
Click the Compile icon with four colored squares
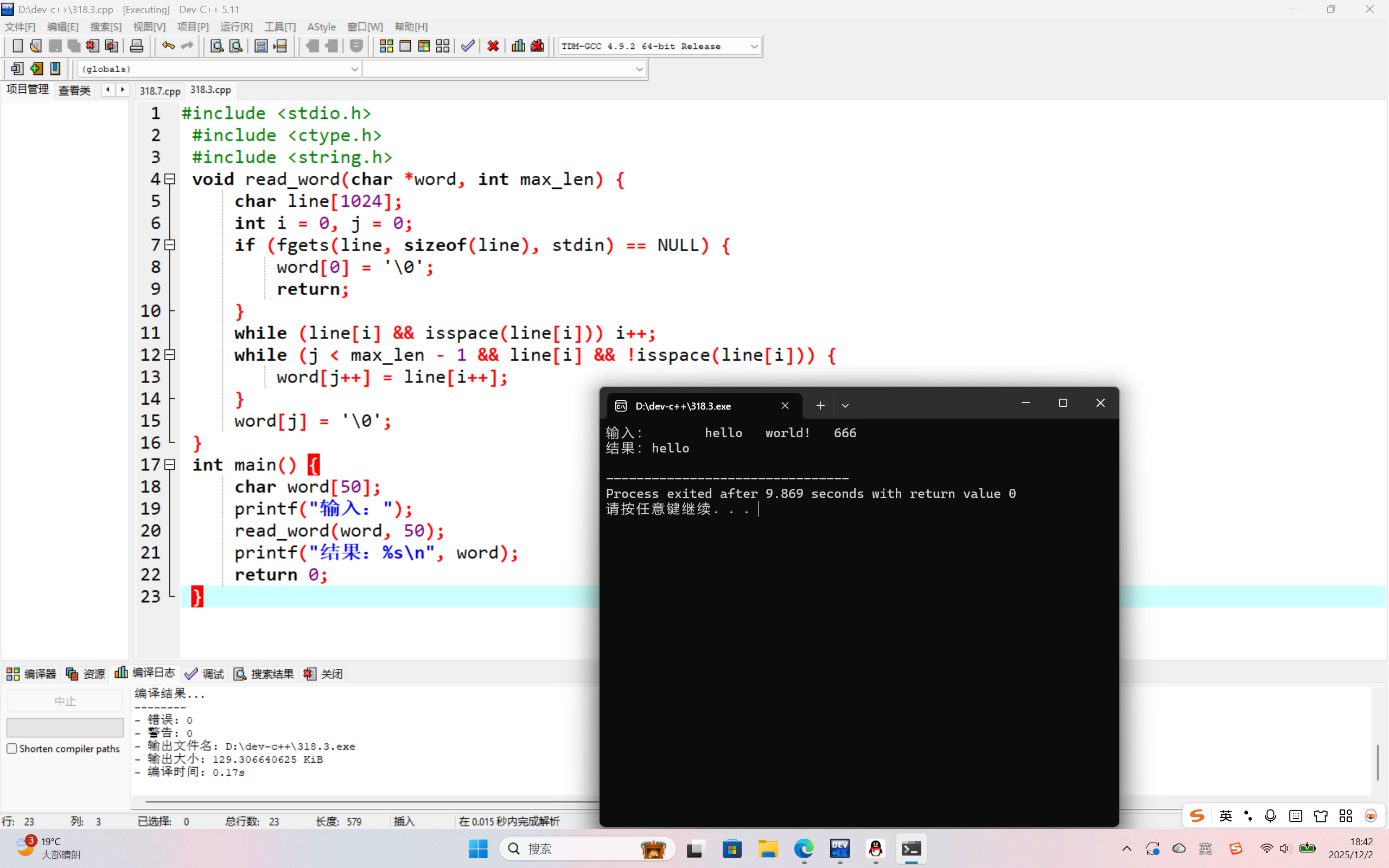pyautogui.click(x=386, y=46)
